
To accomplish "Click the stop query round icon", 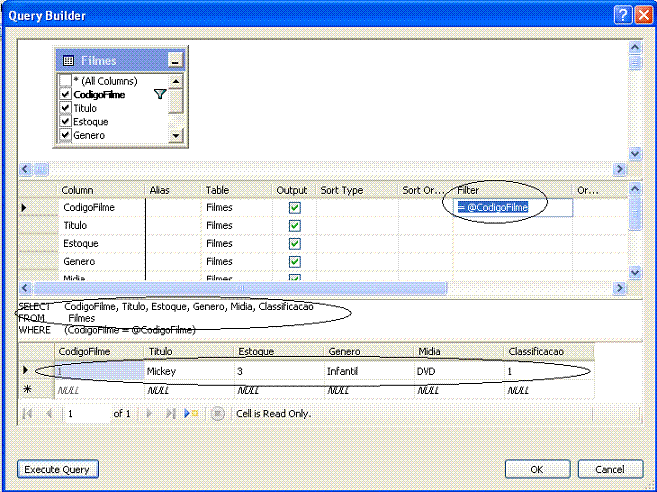I will [217, 414].
